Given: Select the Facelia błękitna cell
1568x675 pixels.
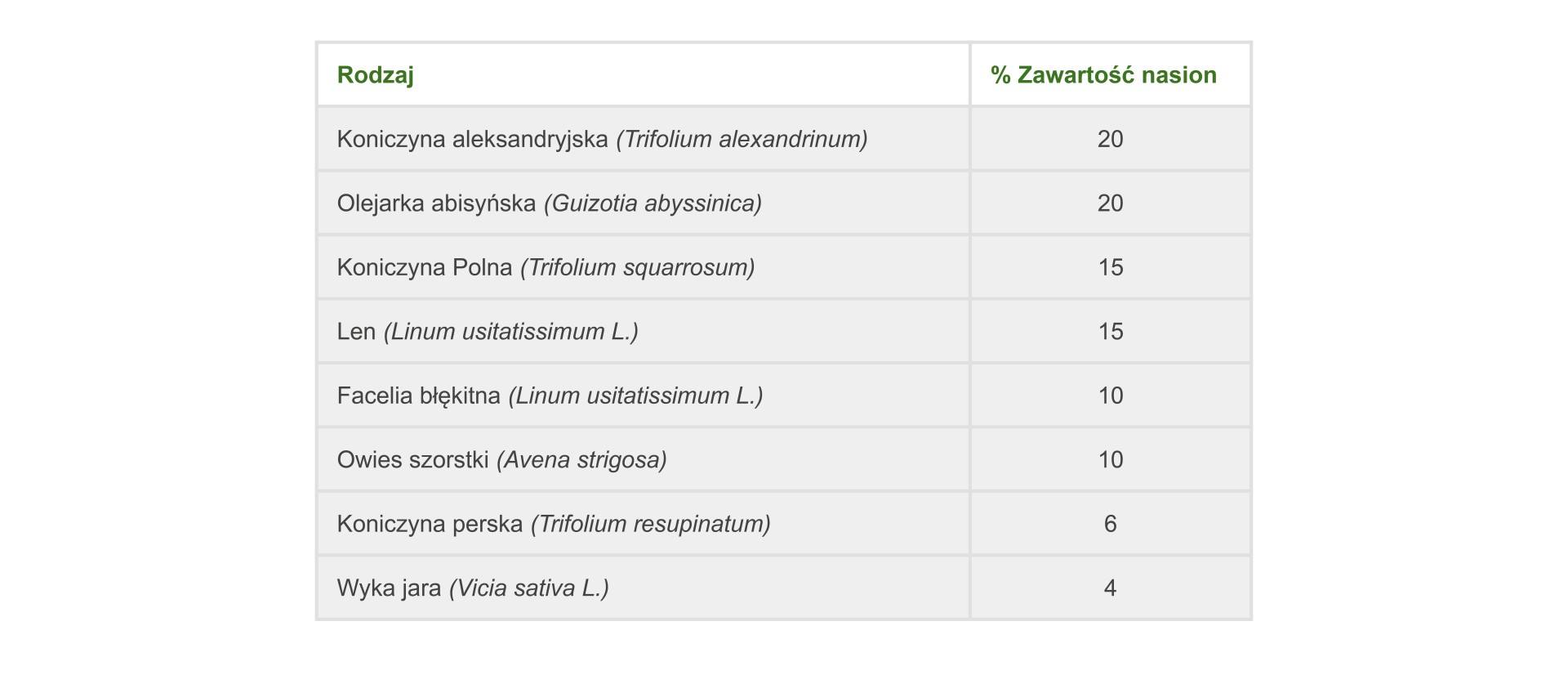Looking at the screenshot, I should [x=643, y=396].
